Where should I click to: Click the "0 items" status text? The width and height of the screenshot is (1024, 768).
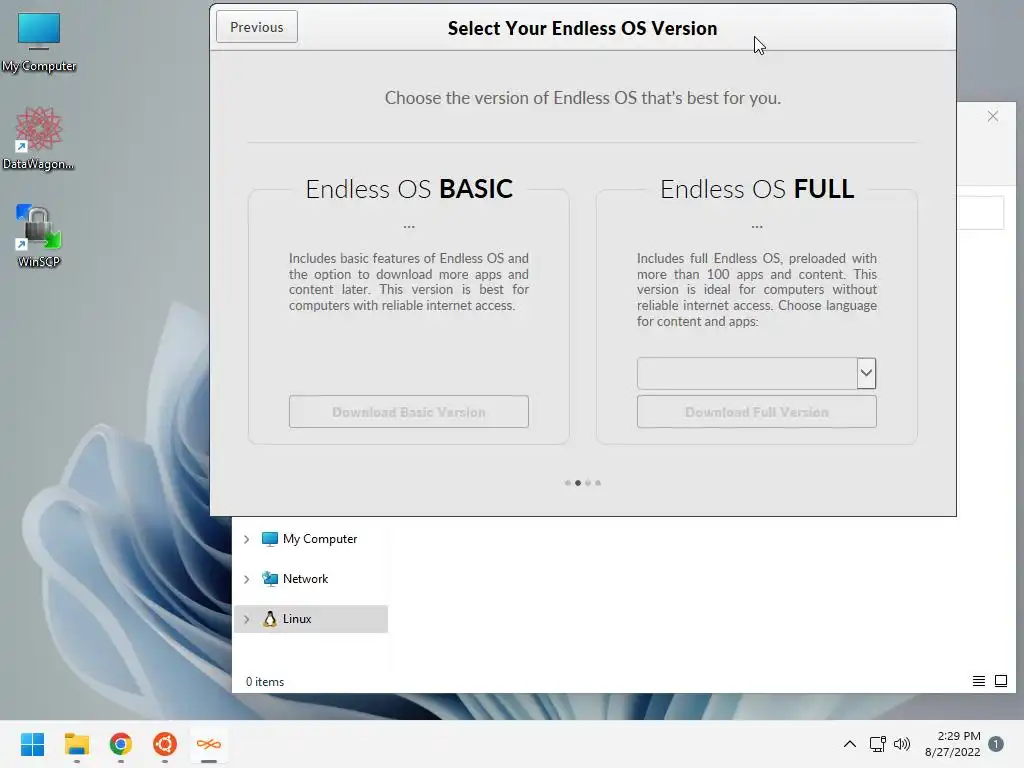point(264,682)
